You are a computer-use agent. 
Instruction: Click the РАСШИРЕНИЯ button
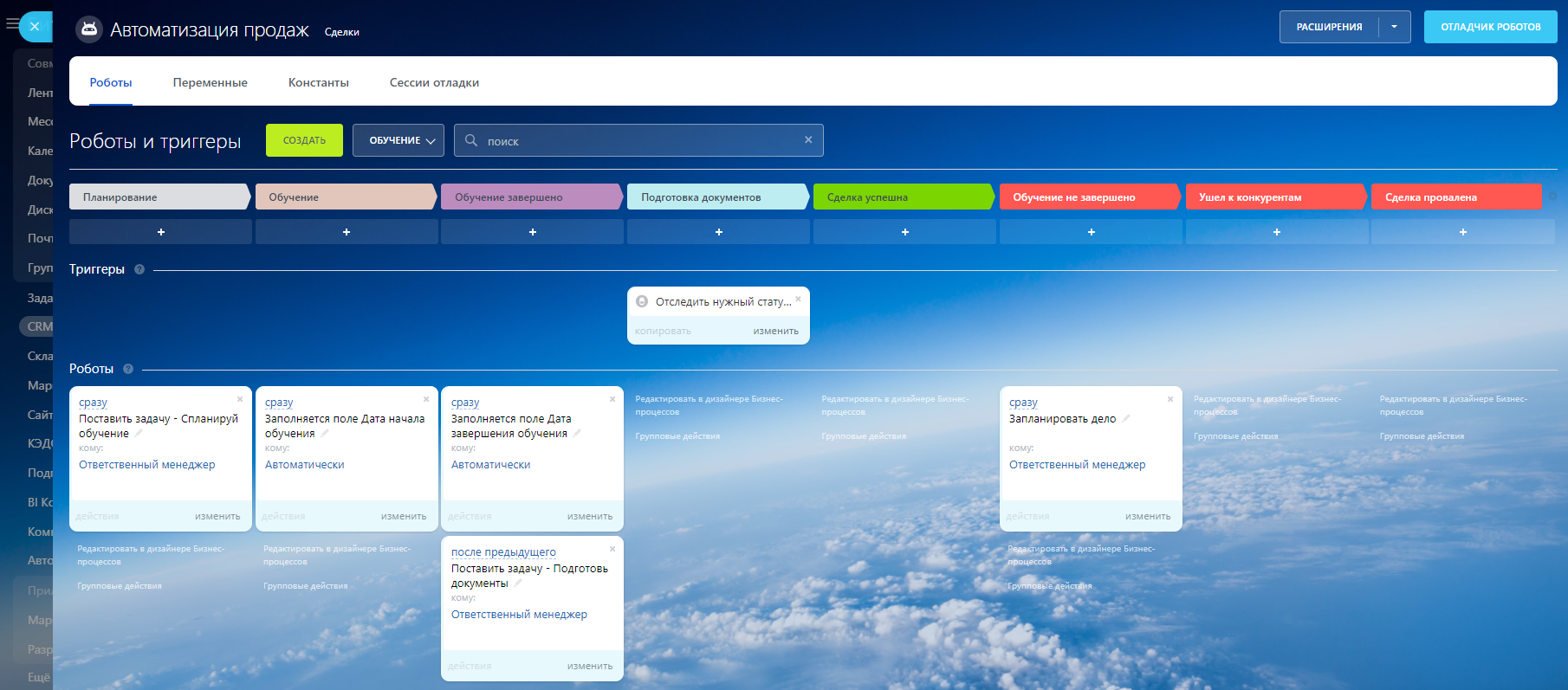tap(1329, 27)
